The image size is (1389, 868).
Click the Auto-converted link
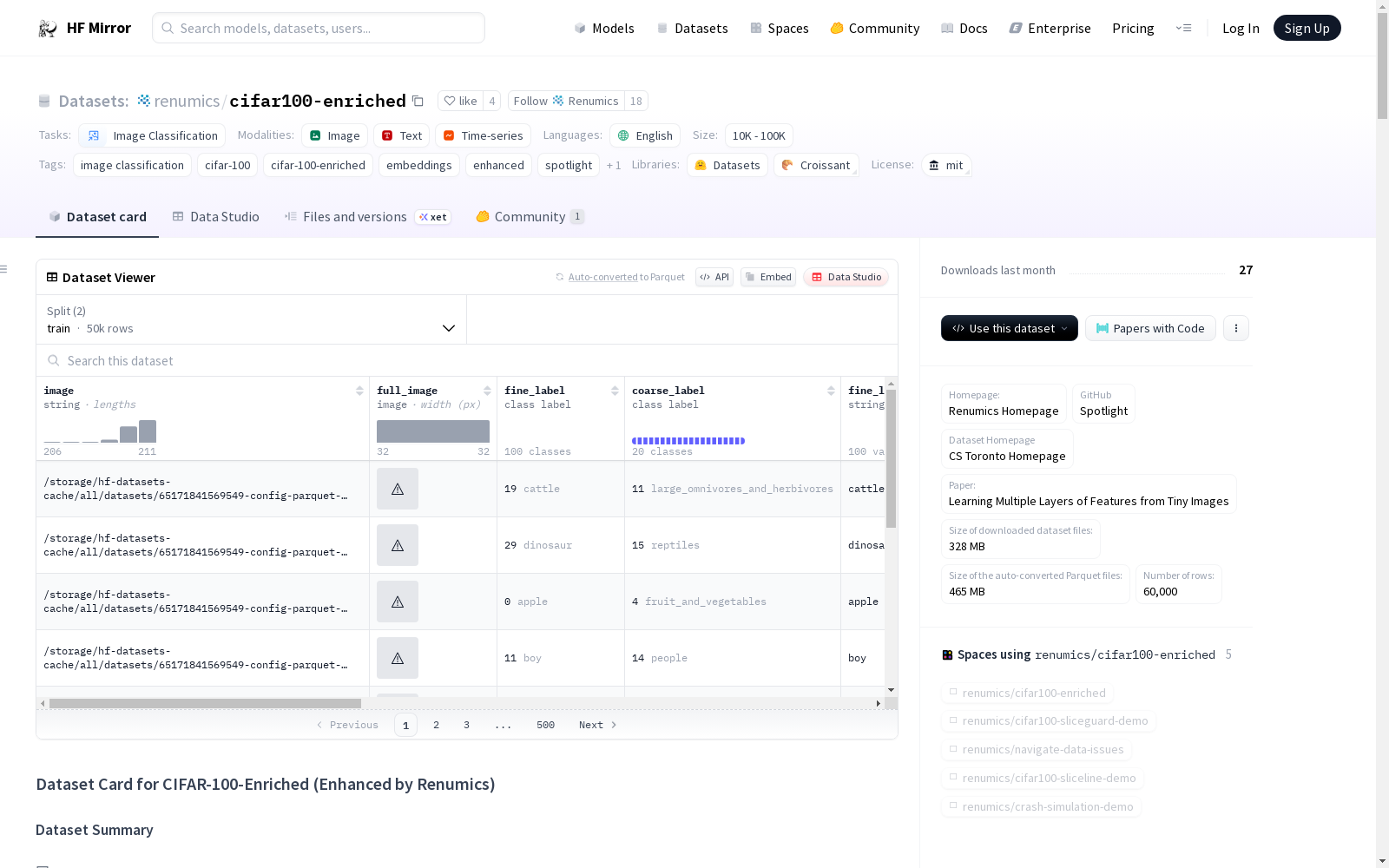point(603,277)
